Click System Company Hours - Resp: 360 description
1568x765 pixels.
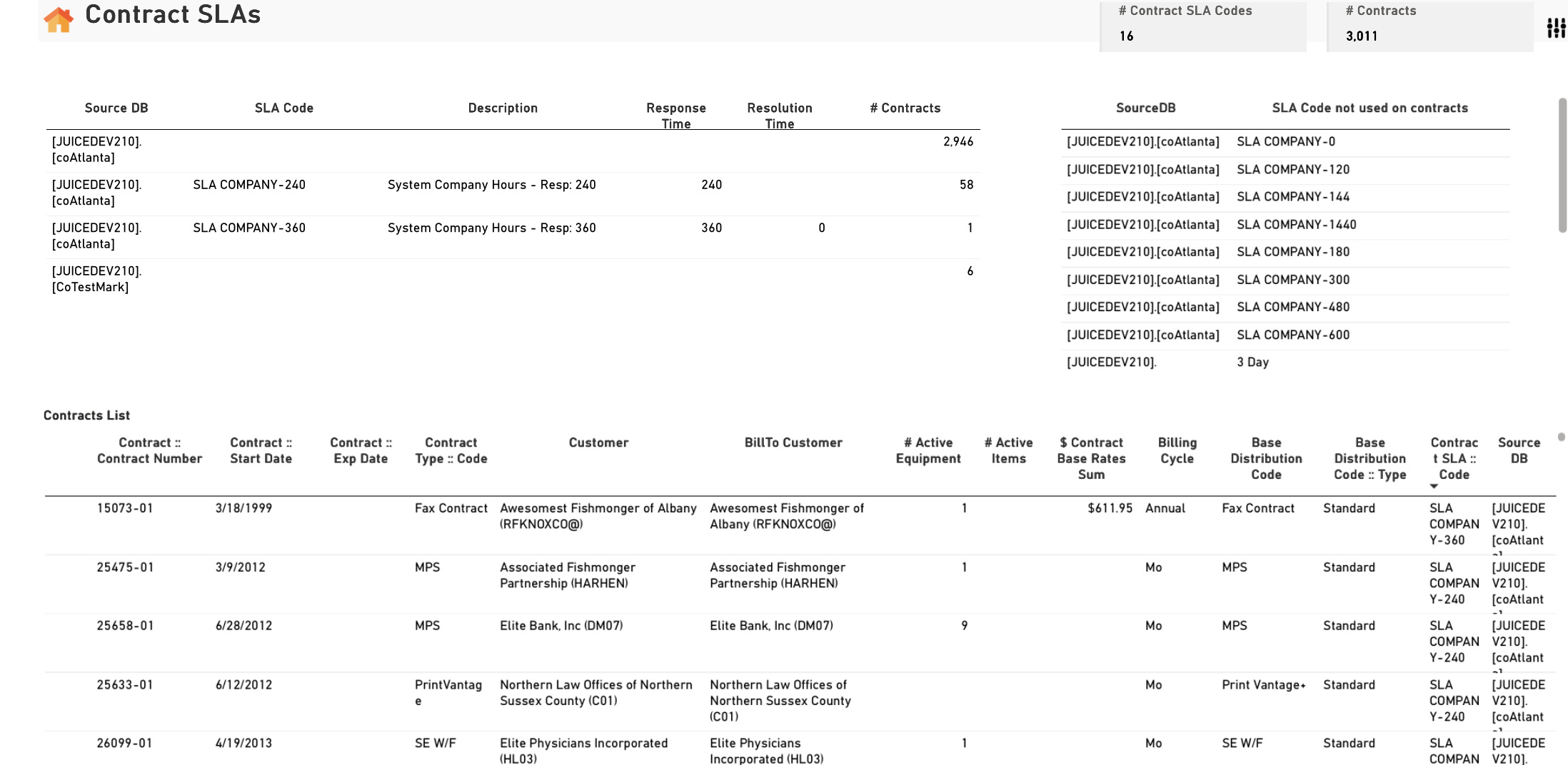(x=492, y=228)
